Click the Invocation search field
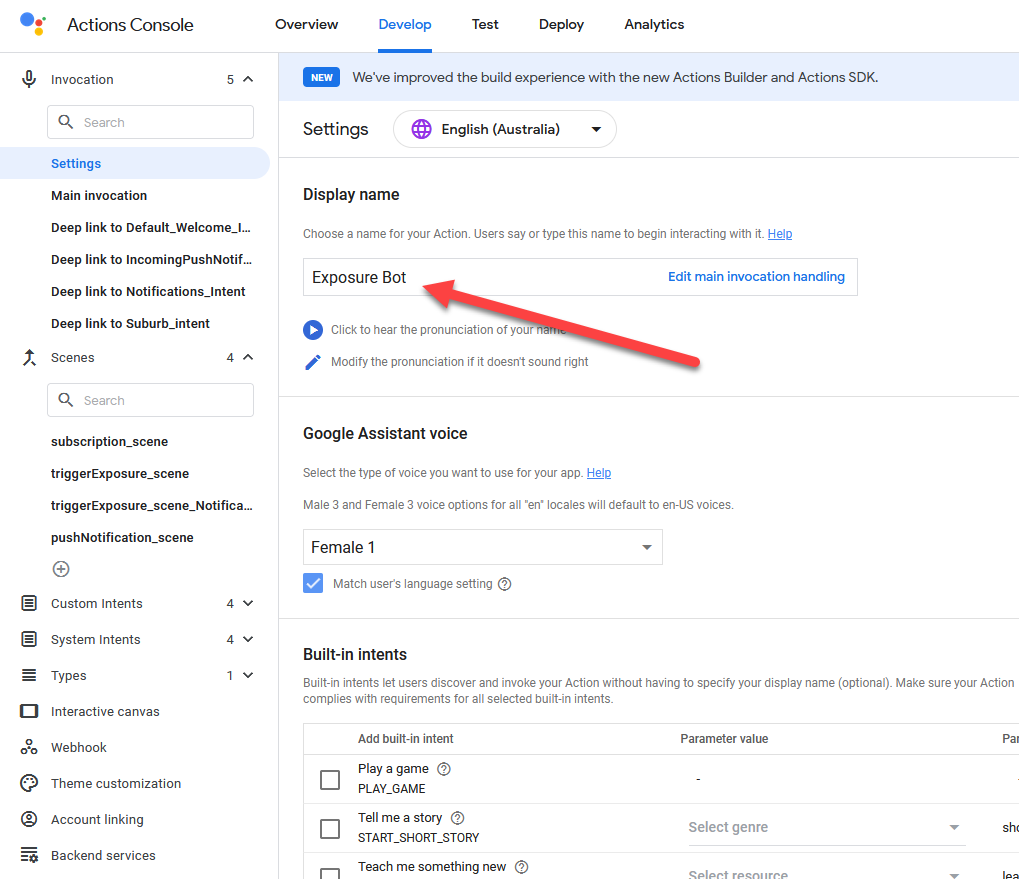The width and height of the screenshot is (1019, 879). [150, 123]
